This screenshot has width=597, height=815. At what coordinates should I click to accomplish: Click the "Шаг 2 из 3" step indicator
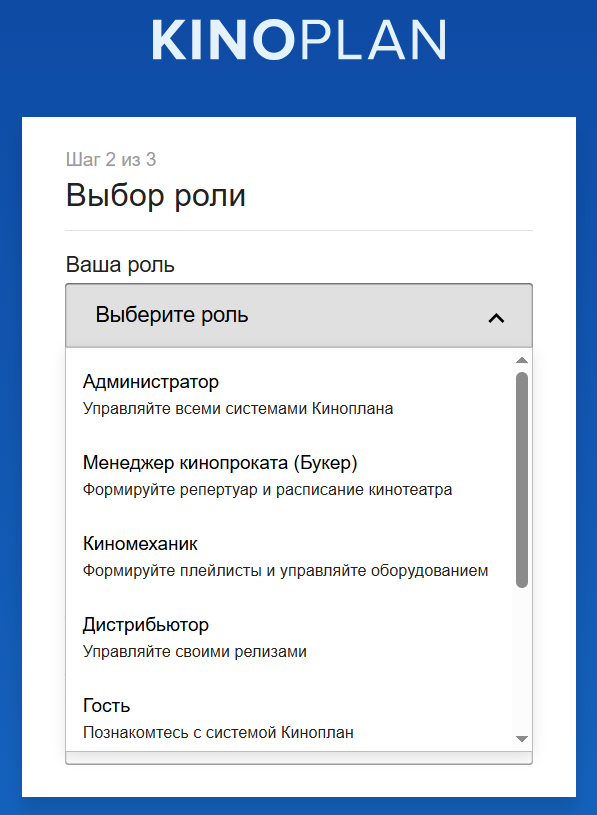pyautogui.click(x=111, y=159)
